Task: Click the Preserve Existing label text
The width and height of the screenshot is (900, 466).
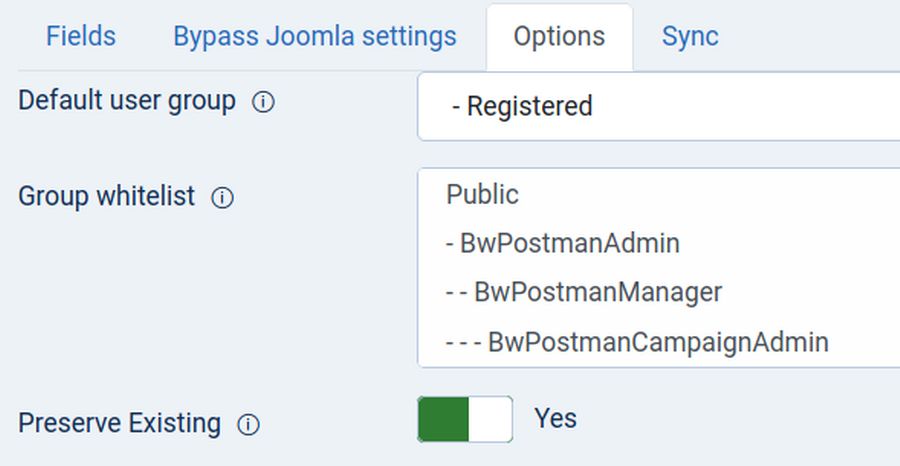Action: pos(119,423)
